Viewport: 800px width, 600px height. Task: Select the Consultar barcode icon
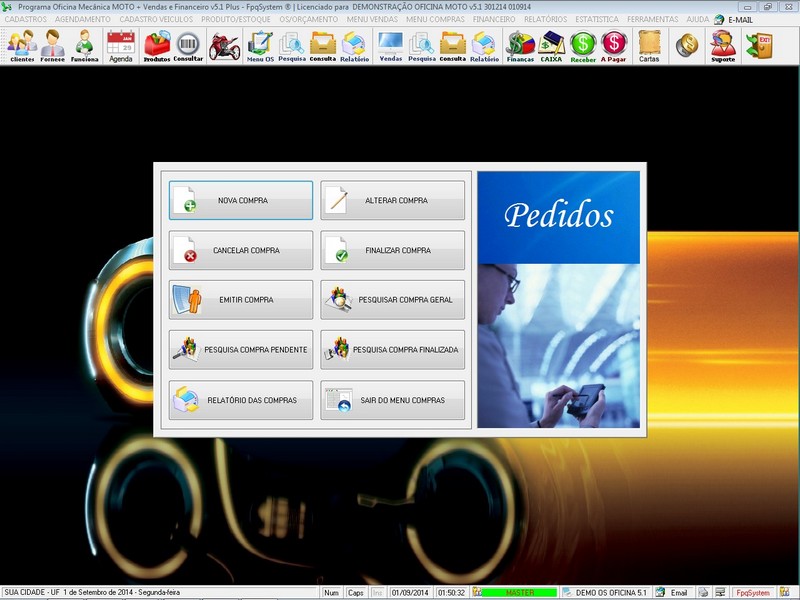pyautogui.click(x=188, y=46)
